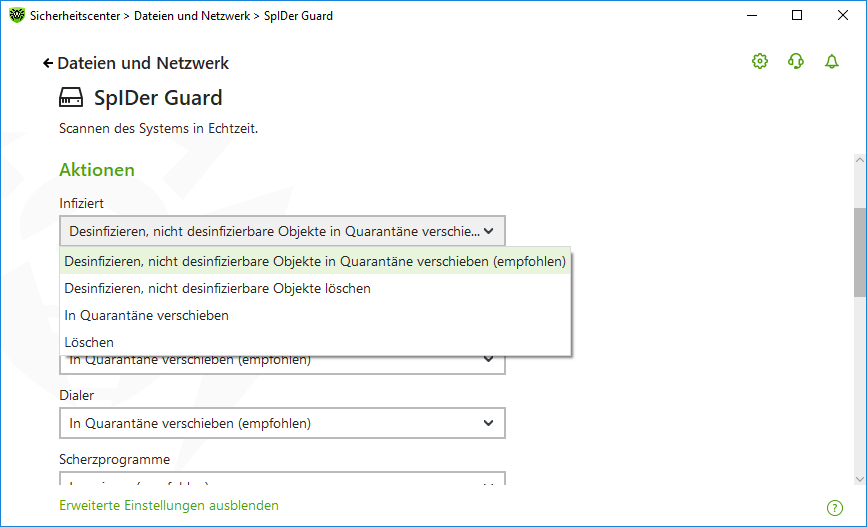Click 'Erweiterte Einstellungen ausblenden' link
The width and height of the screenshot is (867, 527).
pyautogui.click(x=169, y=505)
